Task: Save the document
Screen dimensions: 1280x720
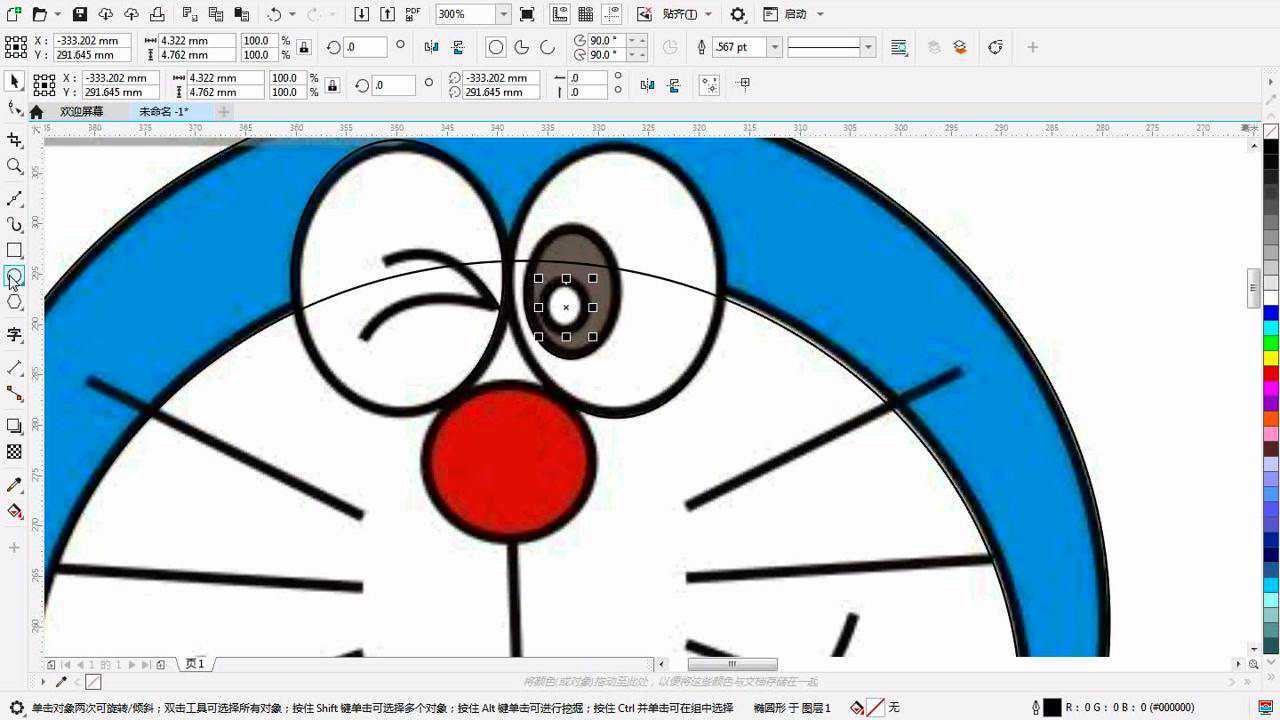Action: [80, 14]
